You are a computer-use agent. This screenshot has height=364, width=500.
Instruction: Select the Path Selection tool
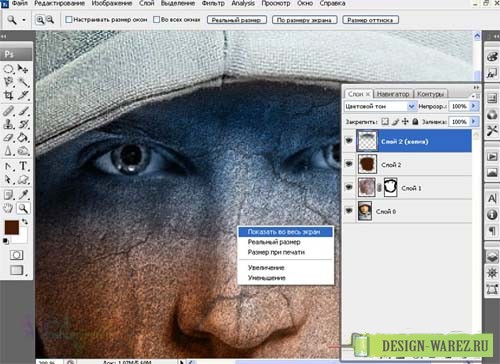(x=8, y=166)
